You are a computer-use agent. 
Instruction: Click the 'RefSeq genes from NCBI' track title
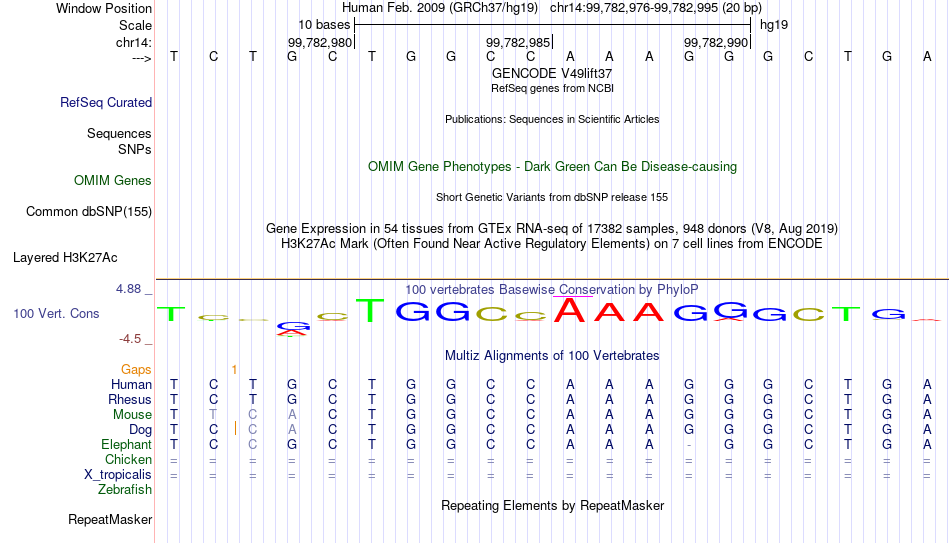[x=552, y=88]
